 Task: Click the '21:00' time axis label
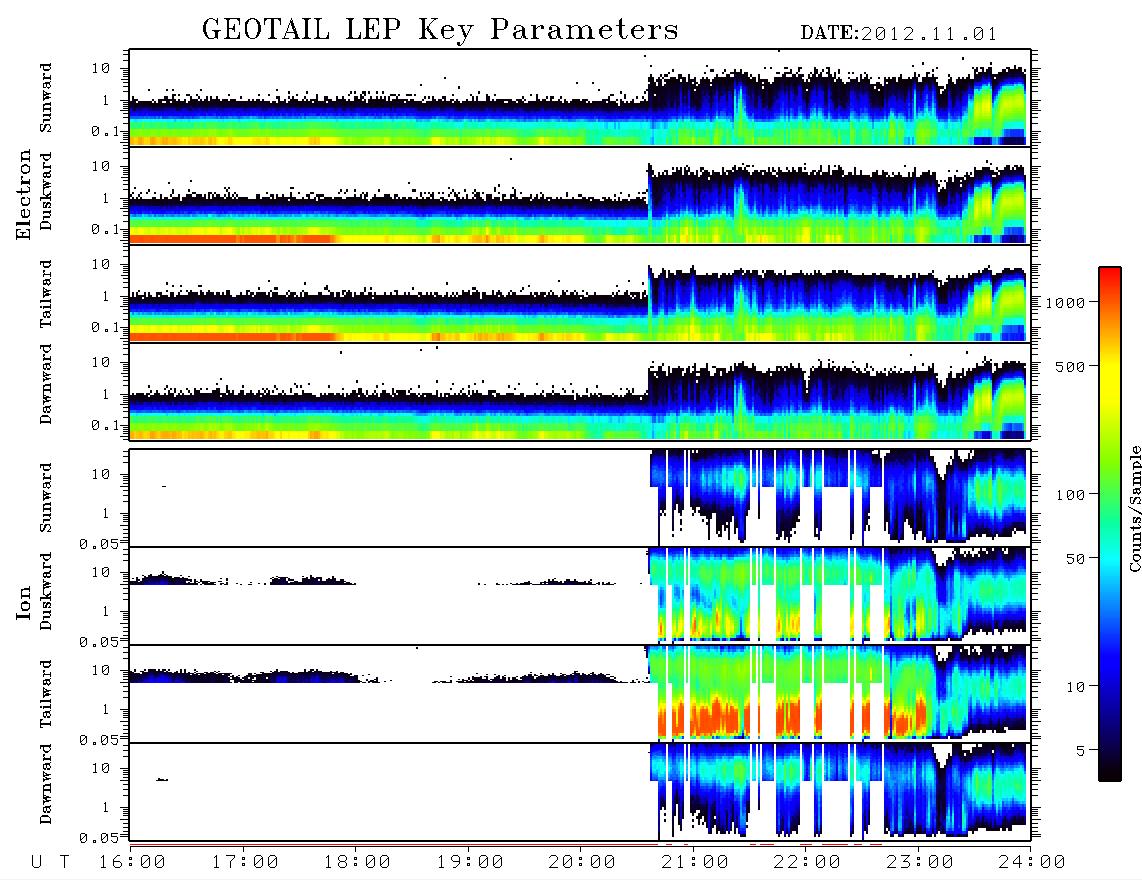(695, 862)
